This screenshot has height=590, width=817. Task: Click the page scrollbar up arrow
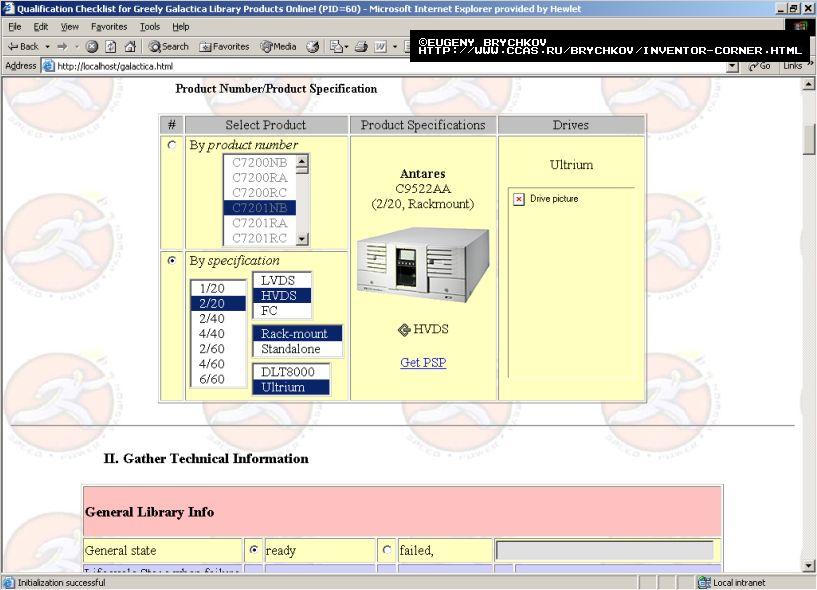pyautogui.click(x=808, y=83)
